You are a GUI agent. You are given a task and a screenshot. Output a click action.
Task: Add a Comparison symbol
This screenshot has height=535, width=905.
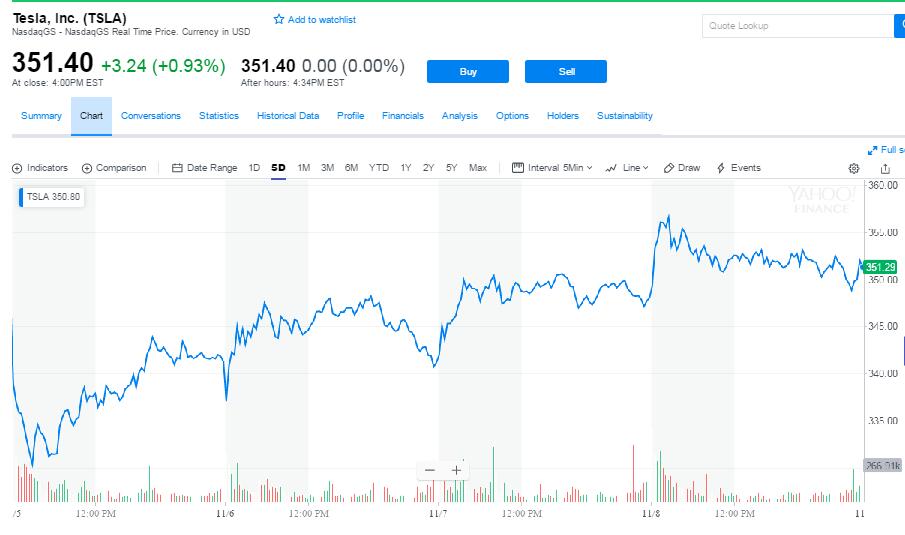click(x=114, y=168)
